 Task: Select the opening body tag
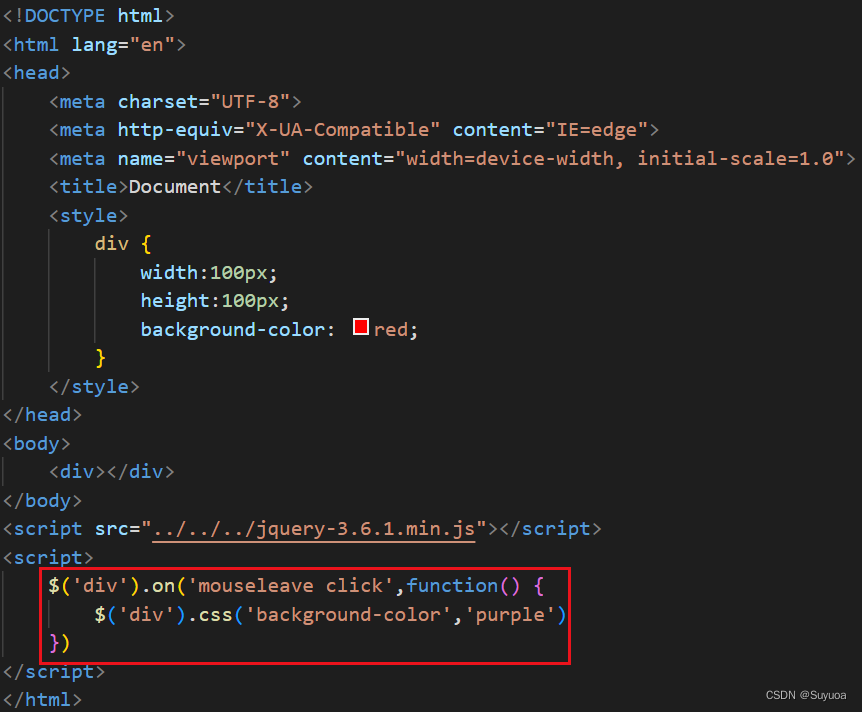click(36, 443)
